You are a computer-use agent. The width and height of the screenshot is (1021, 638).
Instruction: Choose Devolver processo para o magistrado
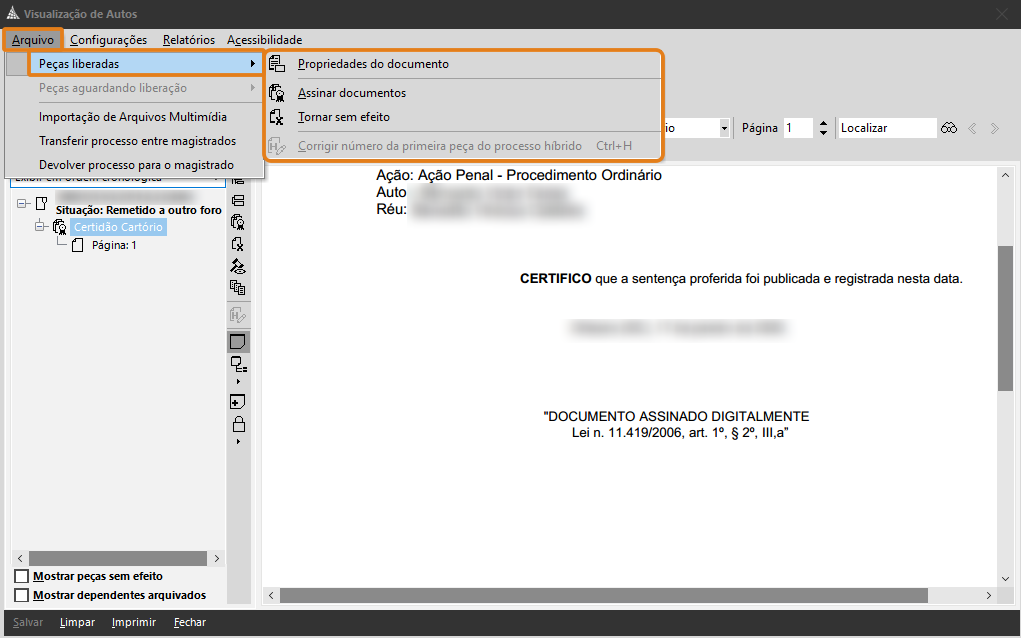[x=134, y=165]
